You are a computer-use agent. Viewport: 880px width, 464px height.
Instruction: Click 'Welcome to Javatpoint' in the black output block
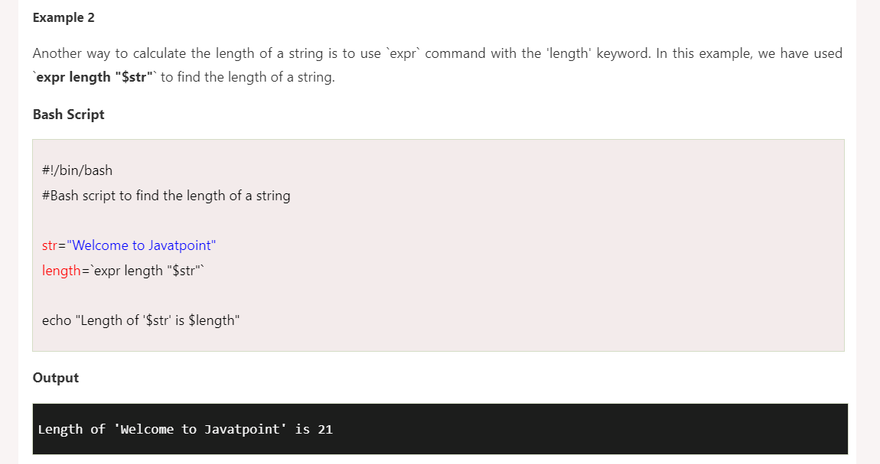pos(201,429)
